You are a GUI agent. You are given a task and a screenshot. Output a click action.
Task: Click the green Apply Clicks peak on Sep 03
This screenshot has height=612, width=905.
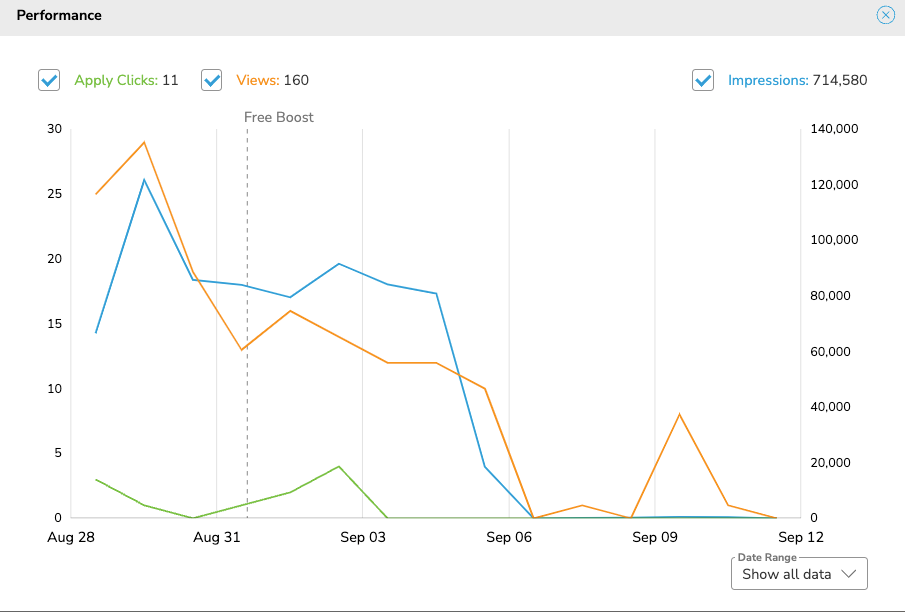pos(338,465)
